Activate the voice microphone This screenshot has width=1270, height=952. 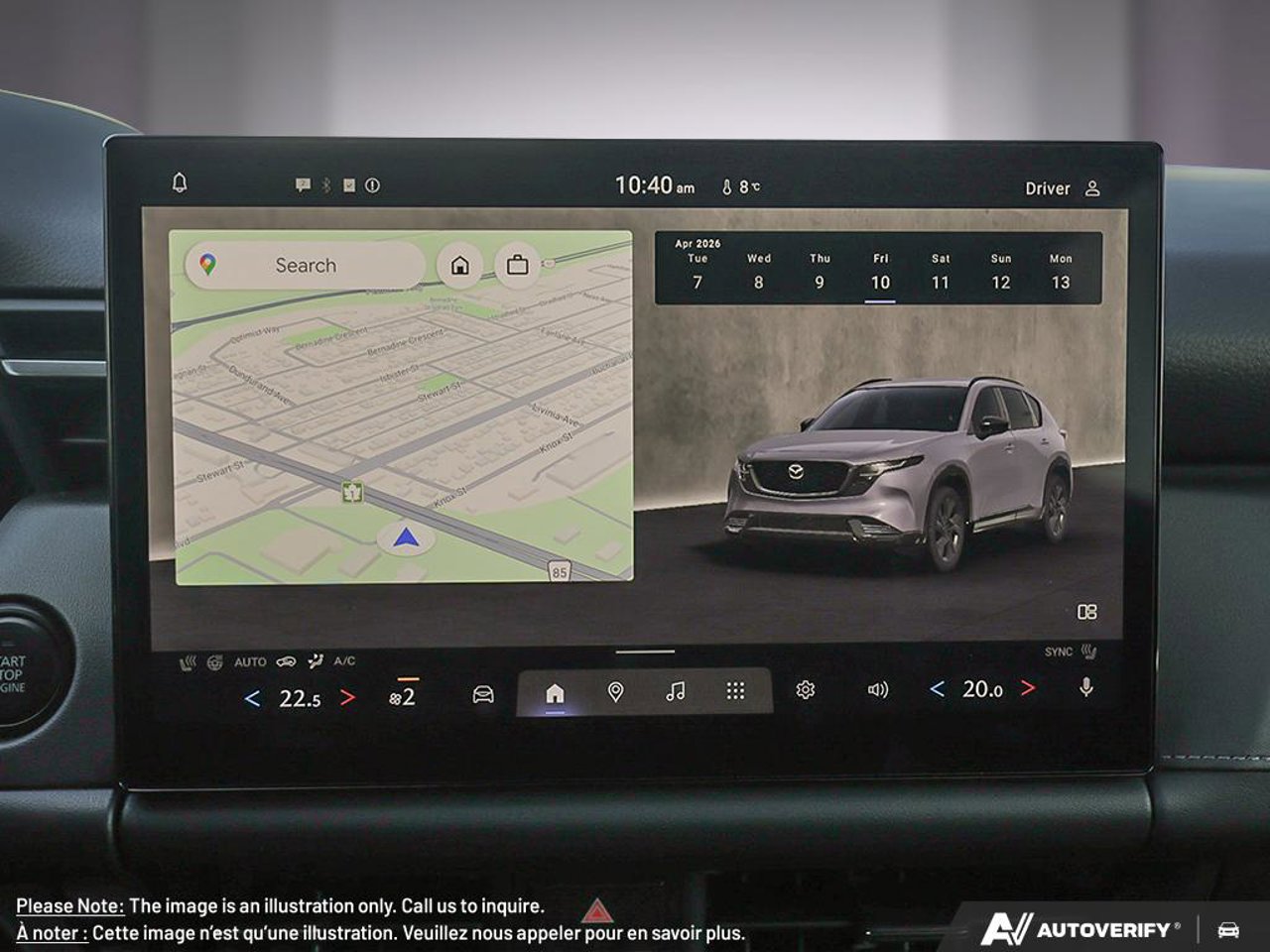(x=1086, y=687)
